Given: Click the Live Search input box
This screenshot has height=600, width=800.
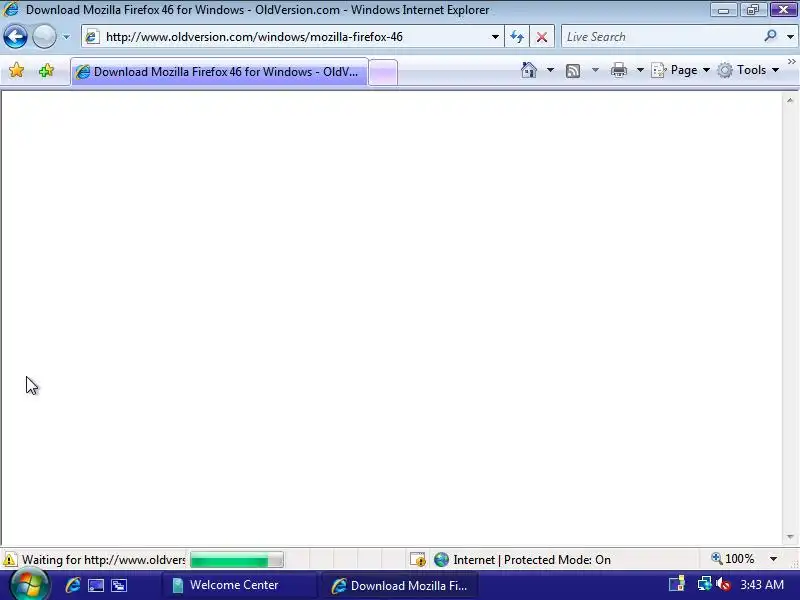Looking at the screenshot, I should point(661,37).
